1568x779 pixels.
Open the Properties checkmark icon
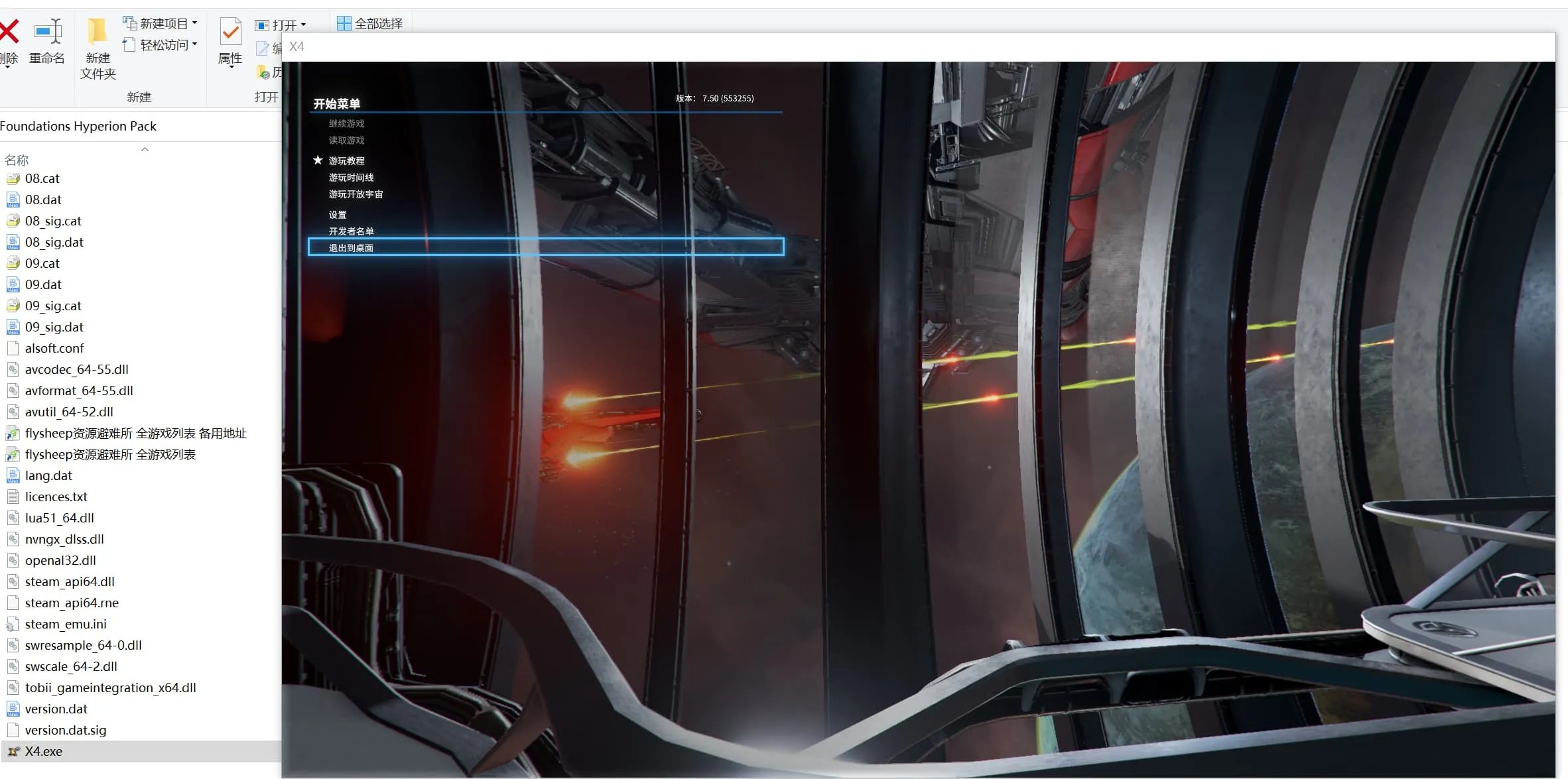(x=230, y=31)
